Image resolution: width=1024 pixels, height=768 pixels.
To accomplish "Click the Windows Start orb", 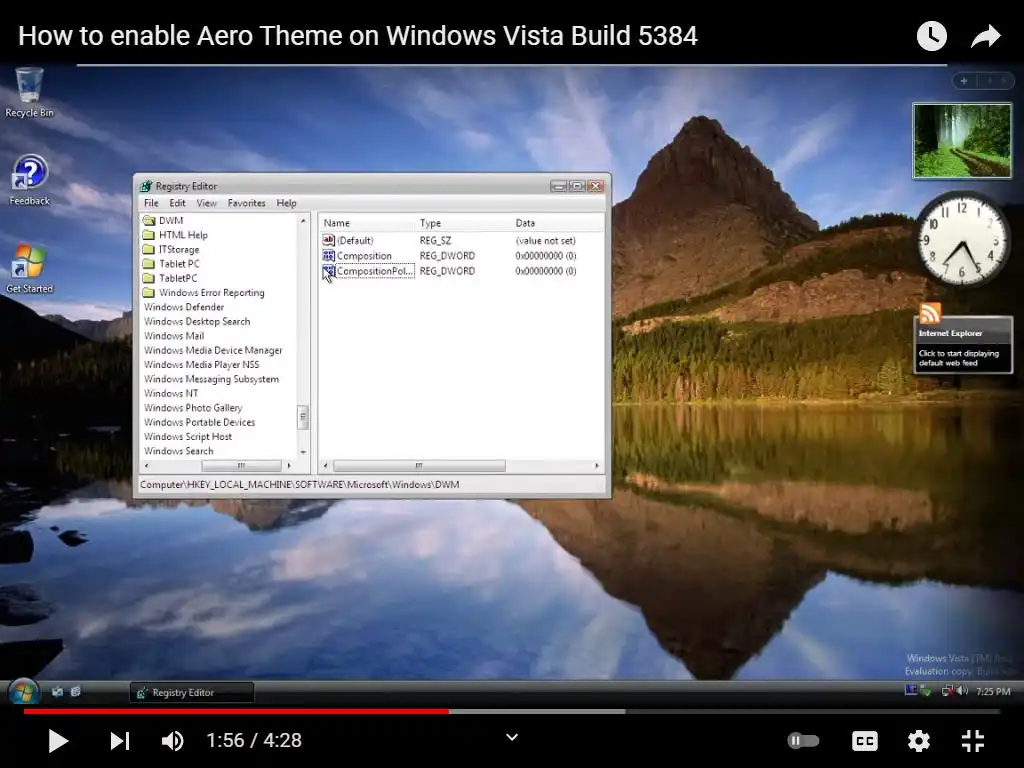I will 24,692.
